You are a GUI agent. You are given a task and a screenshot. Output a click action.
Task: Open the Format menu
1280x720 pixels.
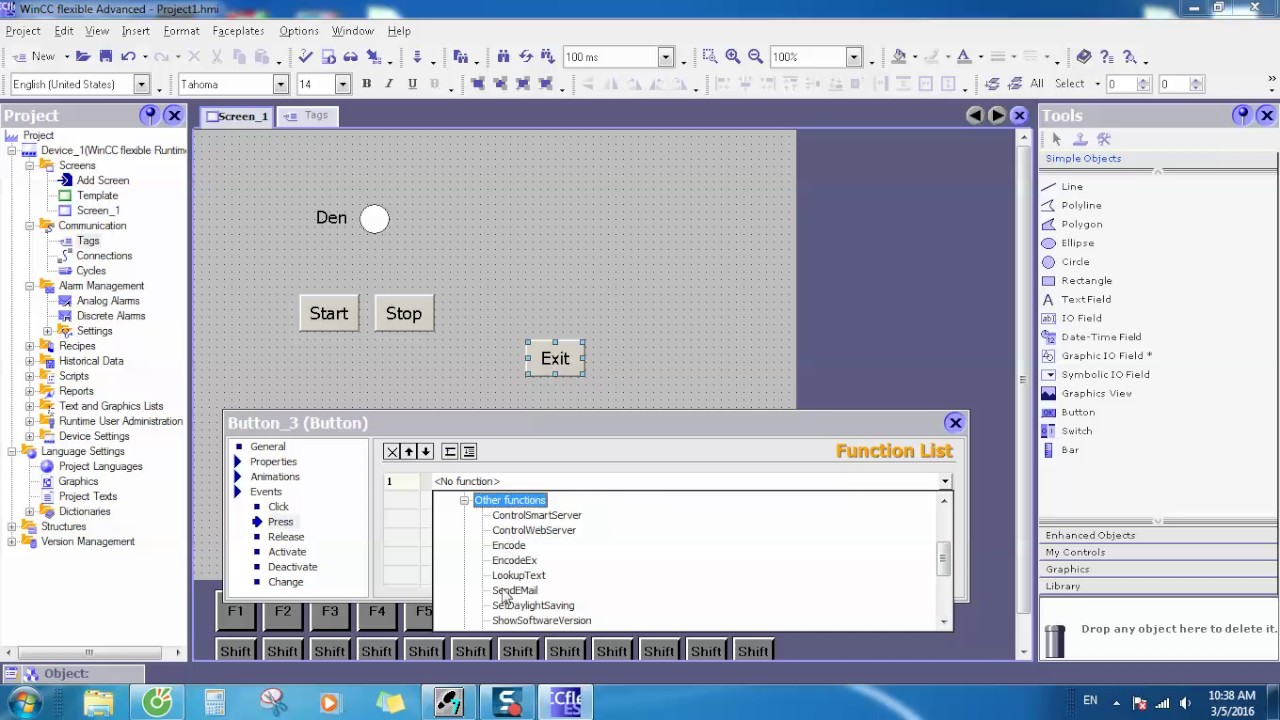tap(182, 31)
